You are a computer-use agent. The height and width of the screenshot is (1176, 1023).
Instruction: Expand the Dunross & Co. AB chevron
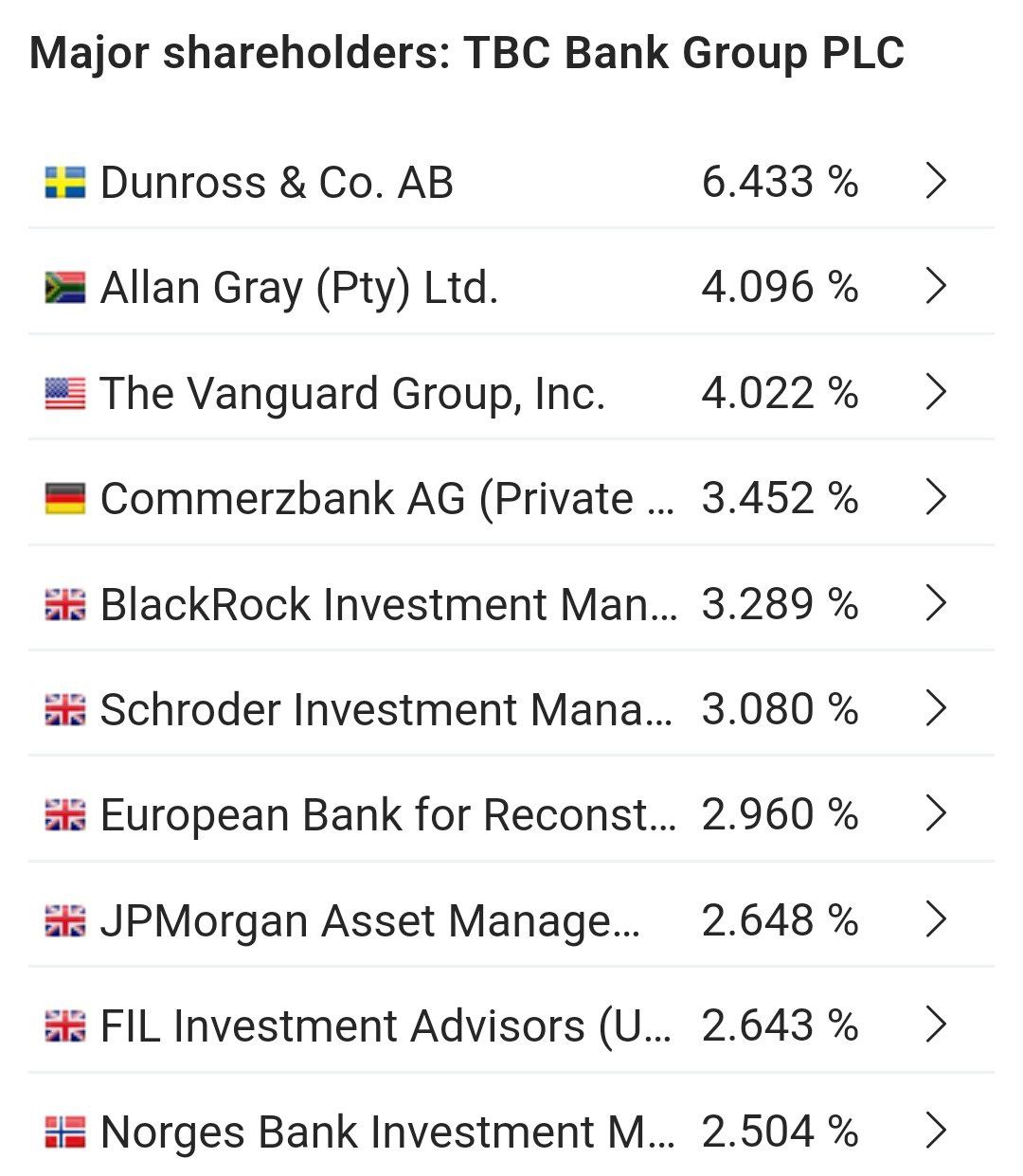(x=935, y=181)
